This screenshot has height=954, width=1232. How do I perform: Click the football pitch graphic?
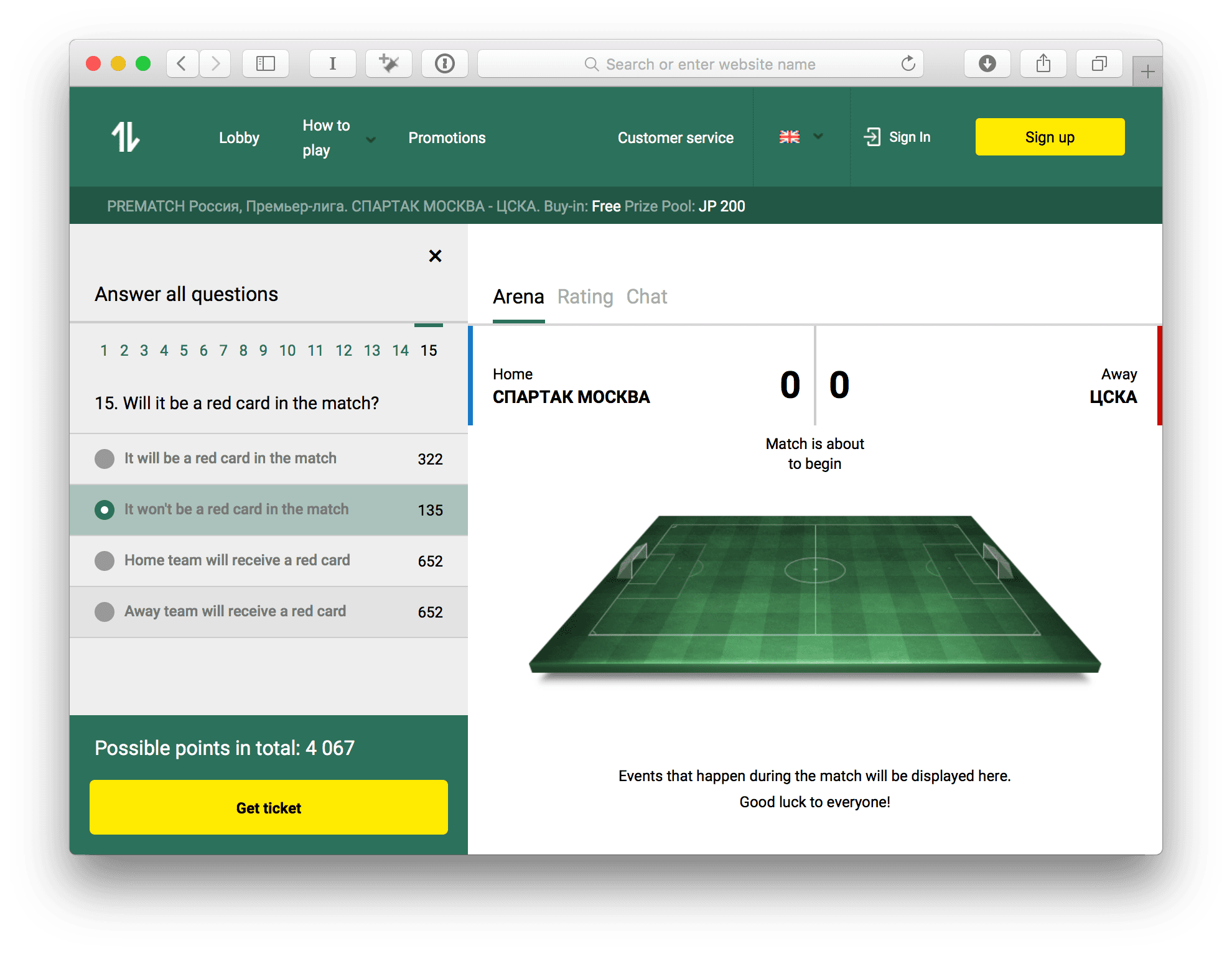pos(815,596)
